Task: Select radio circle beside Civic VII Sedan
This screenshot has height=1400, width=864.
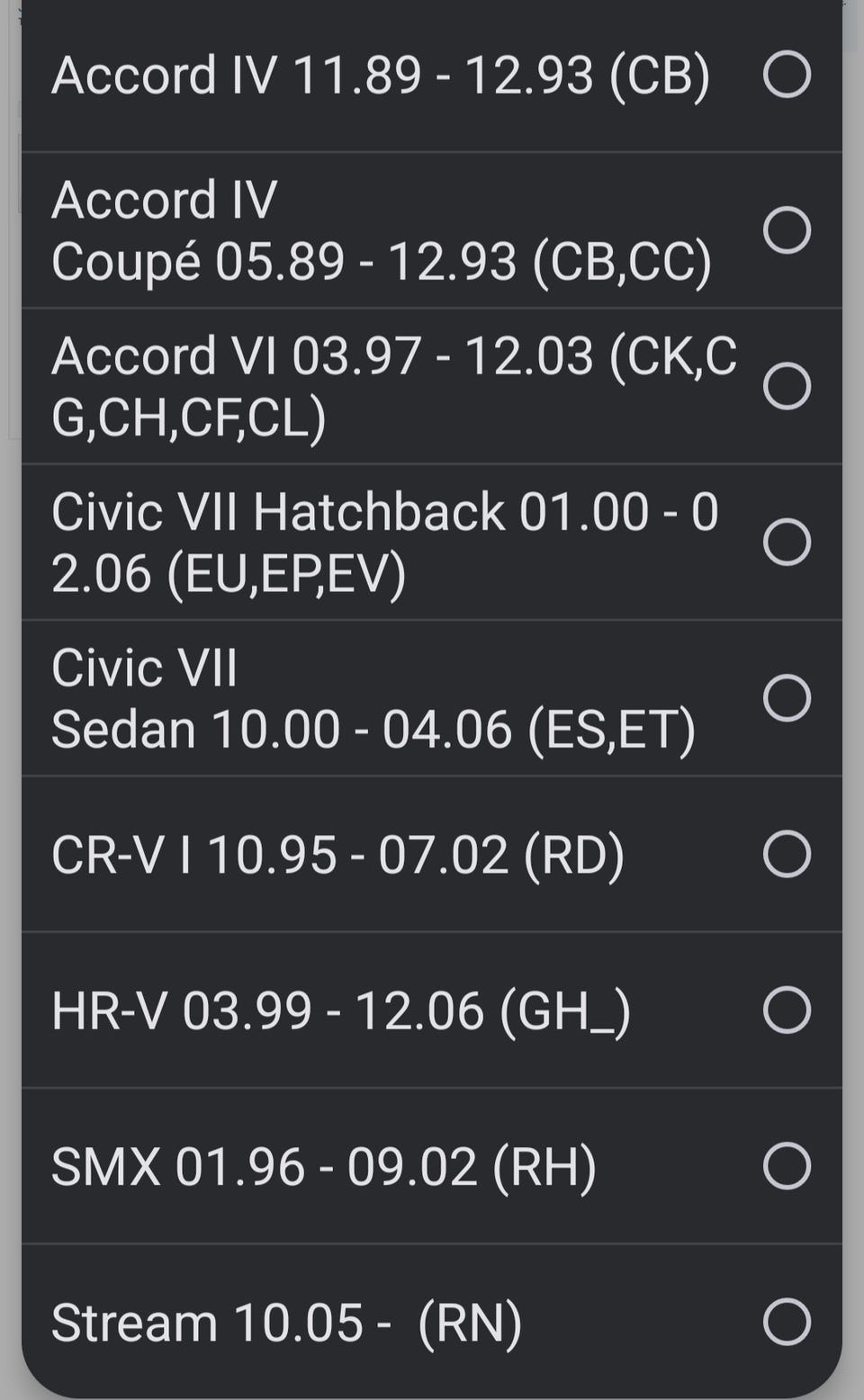Action: click(787, 698)
